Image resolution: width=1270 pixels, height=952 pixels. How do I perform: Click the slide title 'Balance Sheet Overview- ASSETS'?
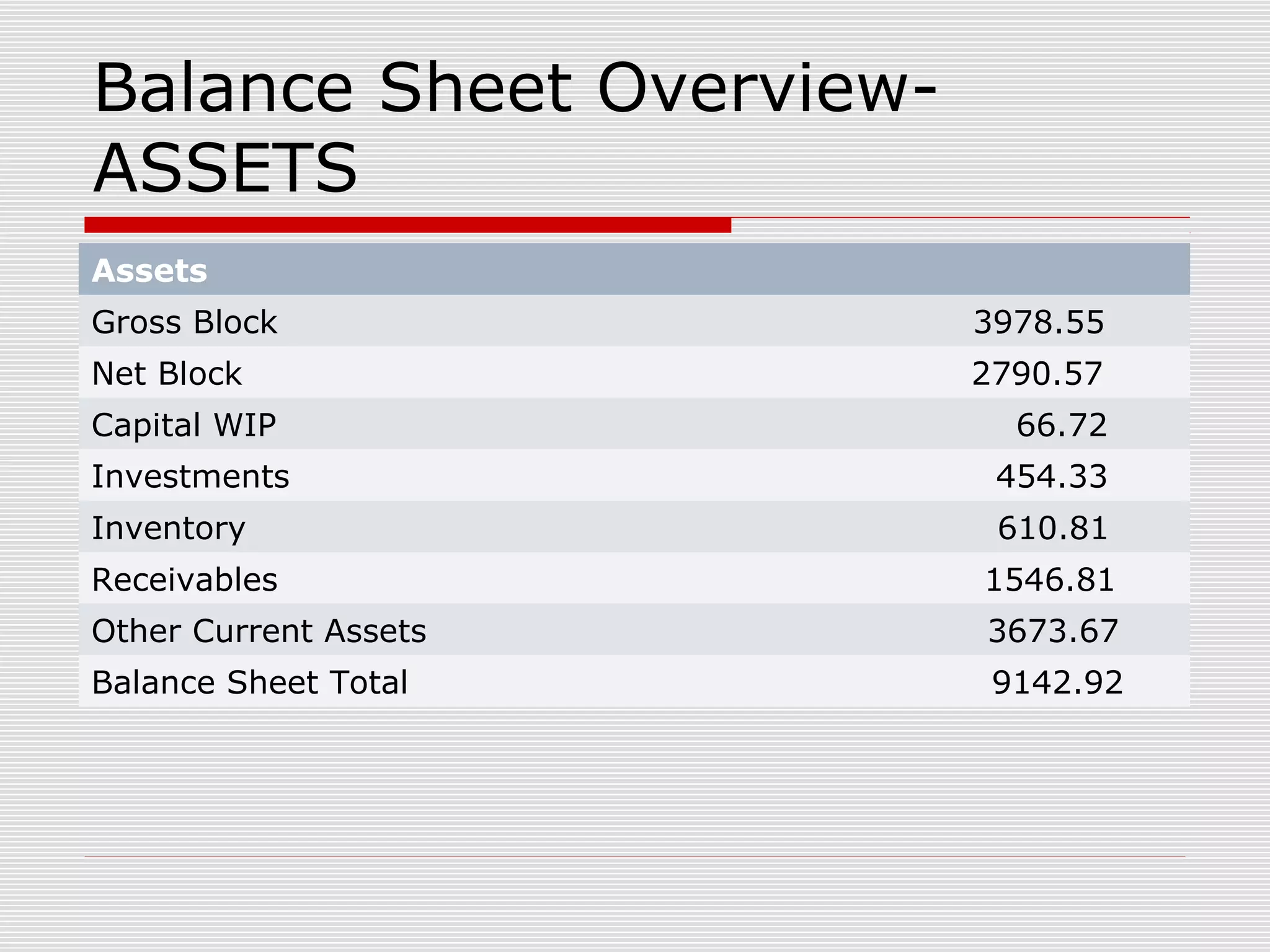point(515,127)
